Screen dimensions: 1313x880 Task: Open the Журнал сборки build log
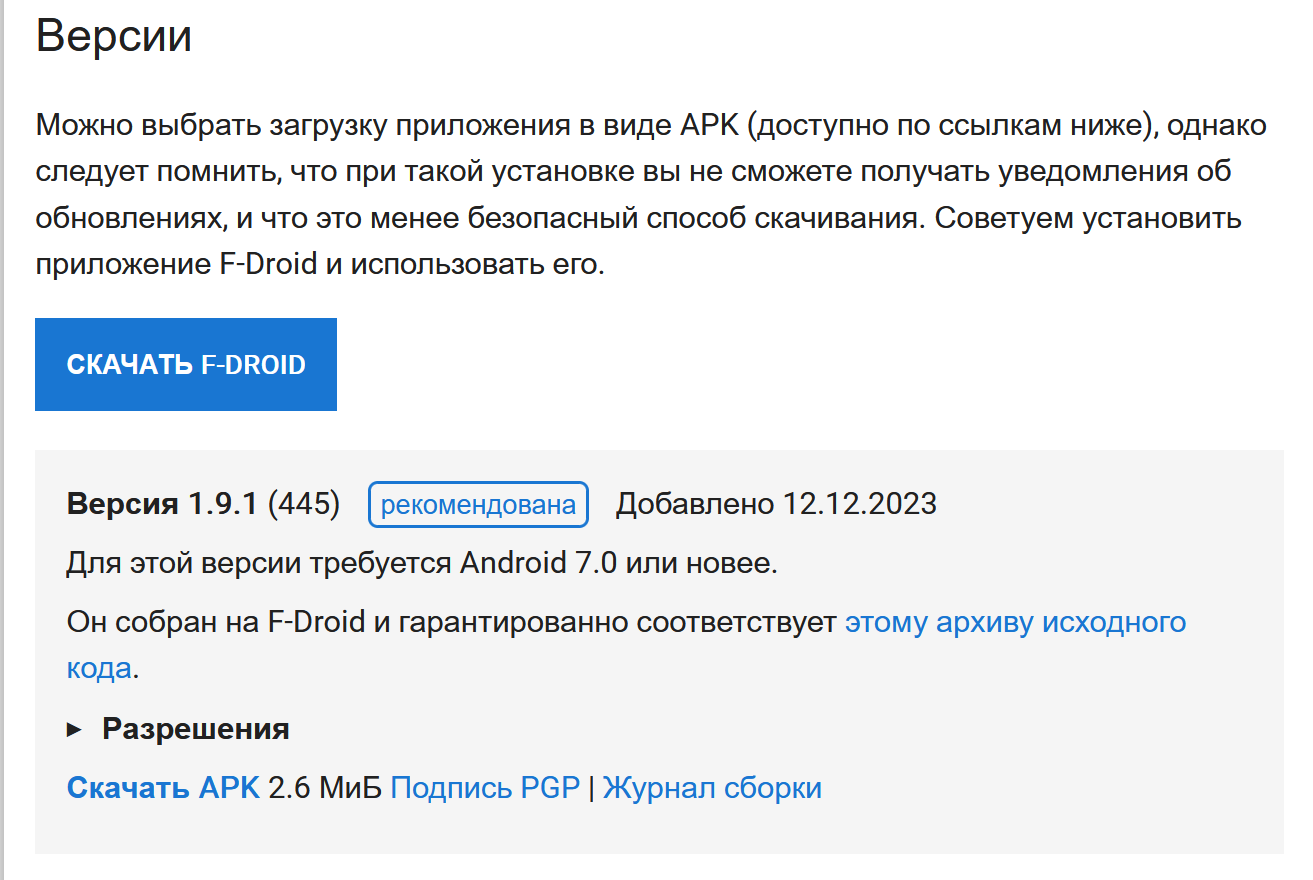coord(712,788)
